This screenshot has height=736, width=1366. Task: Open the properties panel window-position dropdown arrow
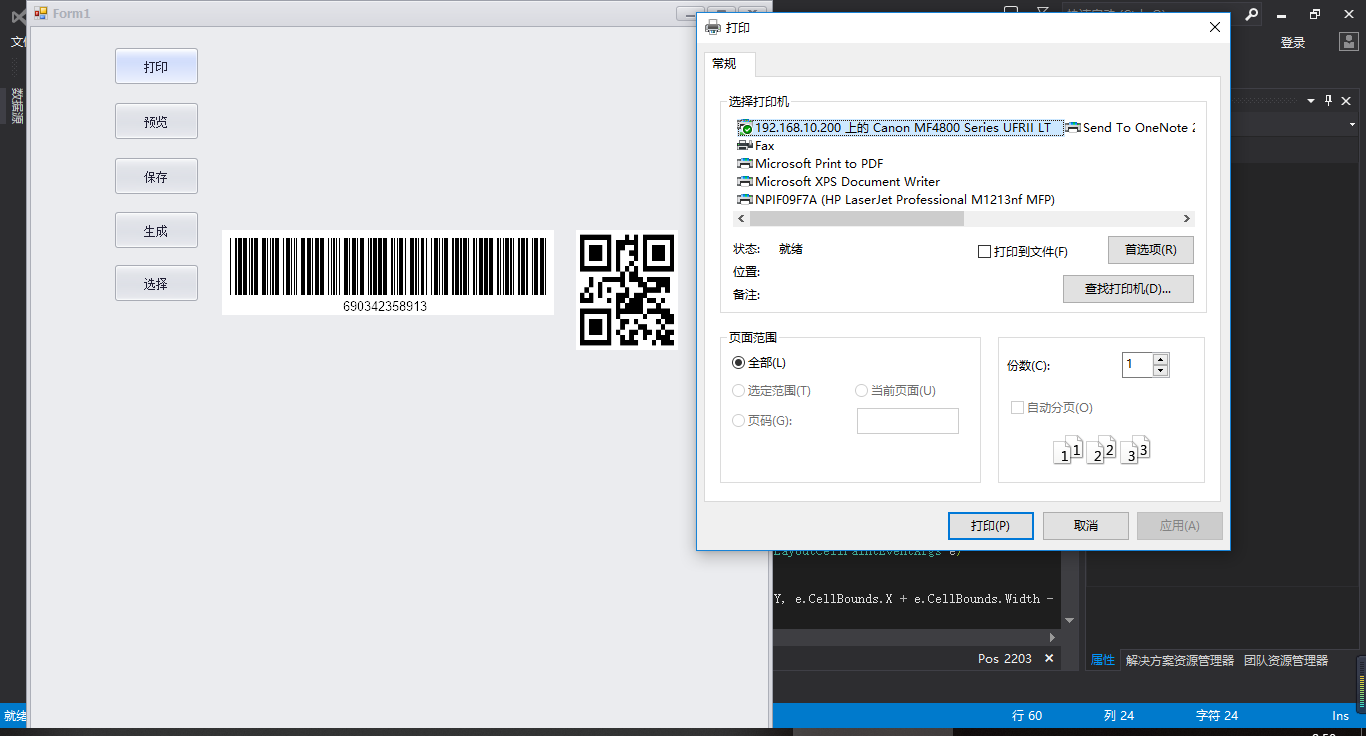point(1310,100)
